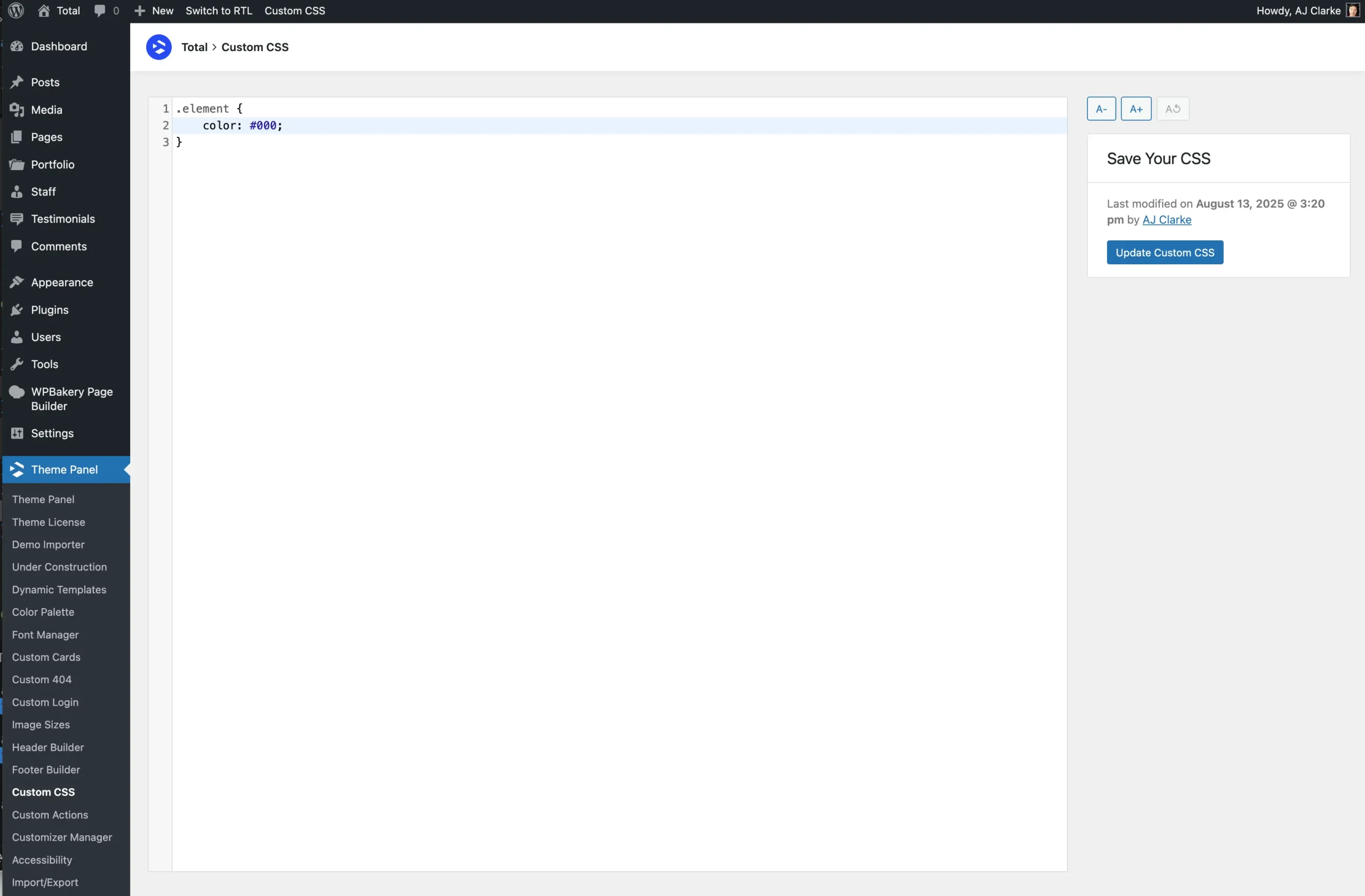Click Update Custom CSS

[x=1165, y=252]
